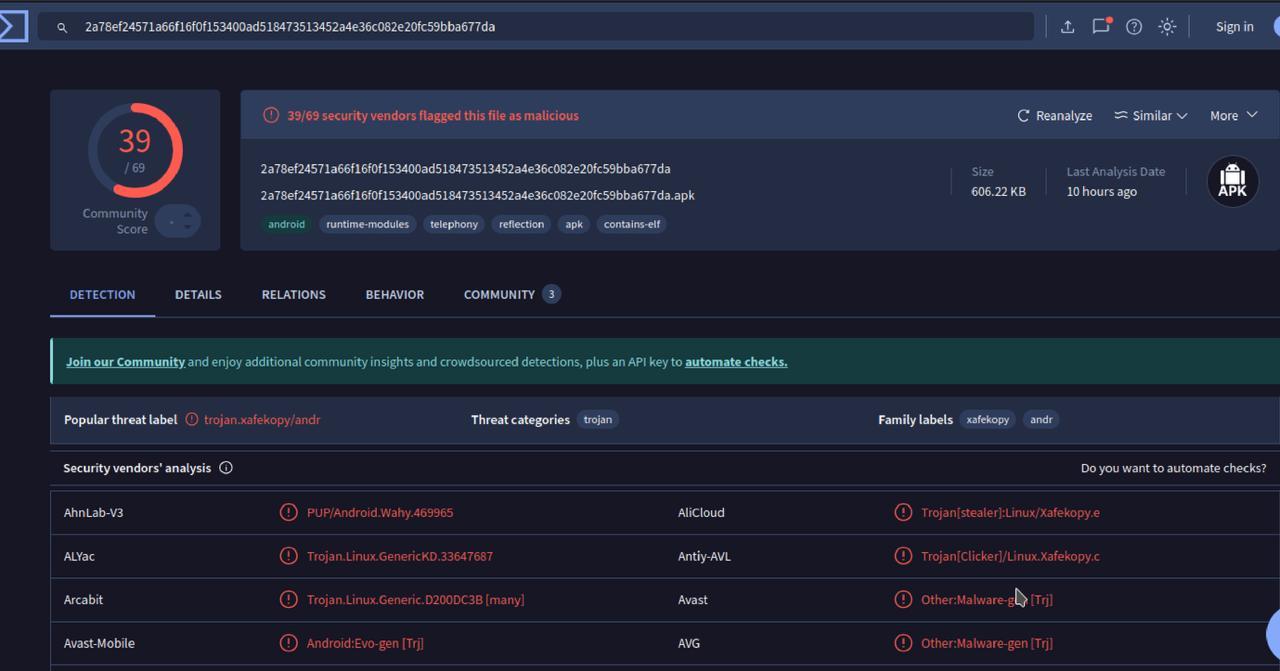Click the Antiy-AVL detection alert icon
1280x671 pixels.
903,556
